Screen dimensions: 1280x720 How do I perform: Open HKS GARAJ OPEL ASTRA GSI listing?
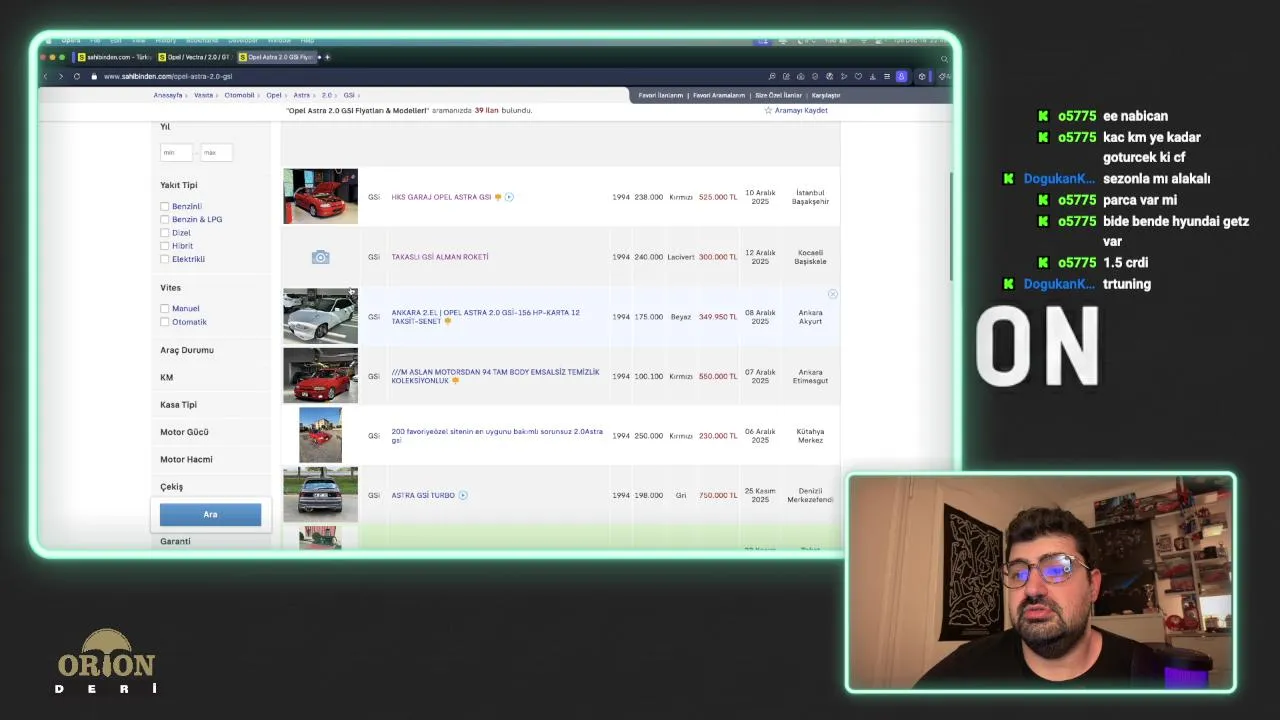pos(441,197)
